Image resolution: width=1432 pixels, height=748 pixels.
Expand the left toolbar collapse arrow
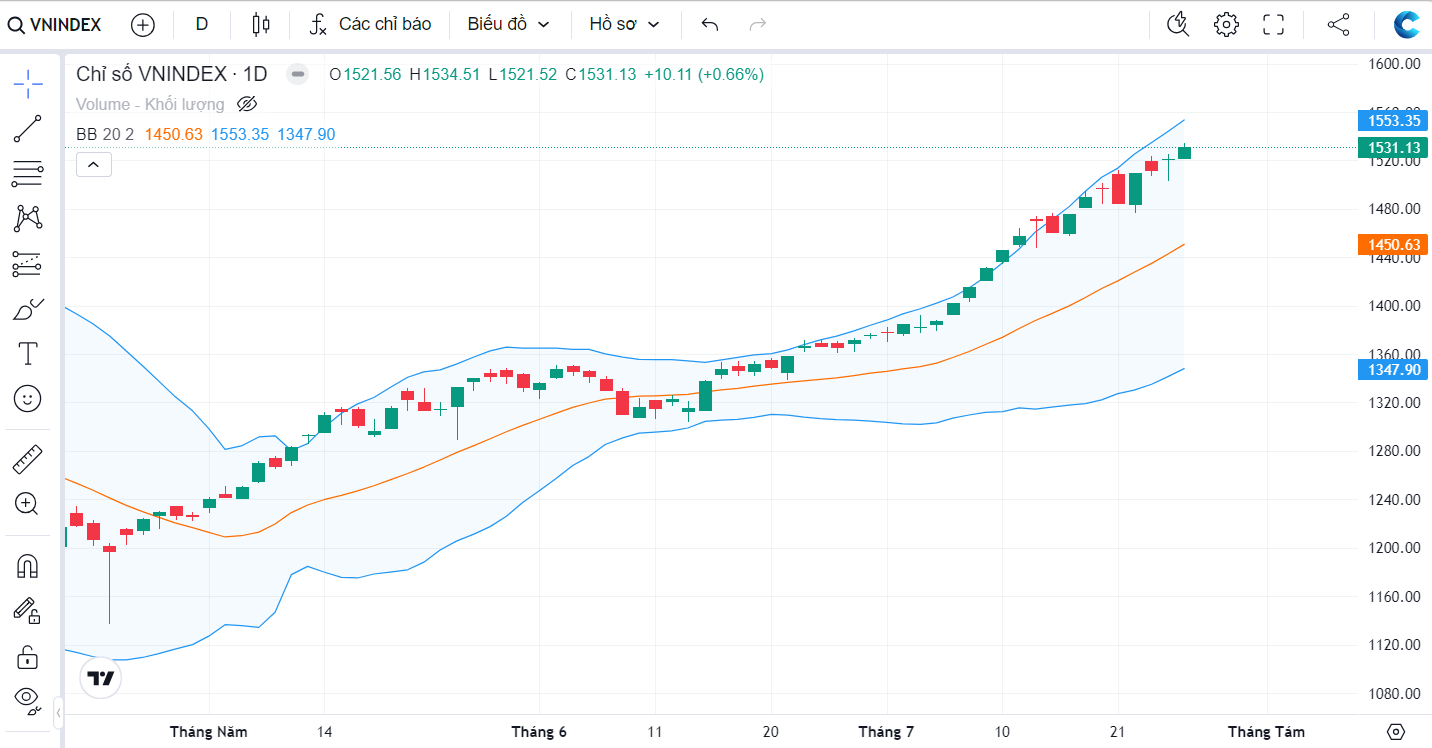pyautogui.click(x=58, y=713)
